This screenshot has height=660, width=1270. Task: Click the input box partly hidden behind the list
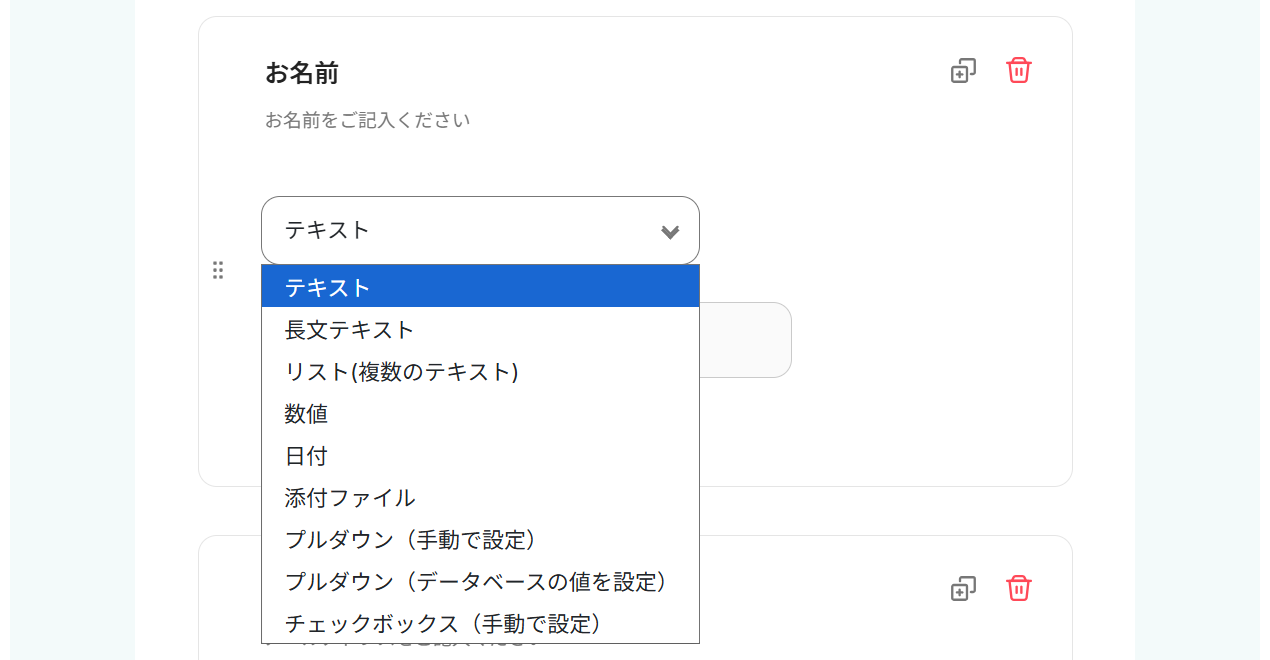tap(745, 340)
